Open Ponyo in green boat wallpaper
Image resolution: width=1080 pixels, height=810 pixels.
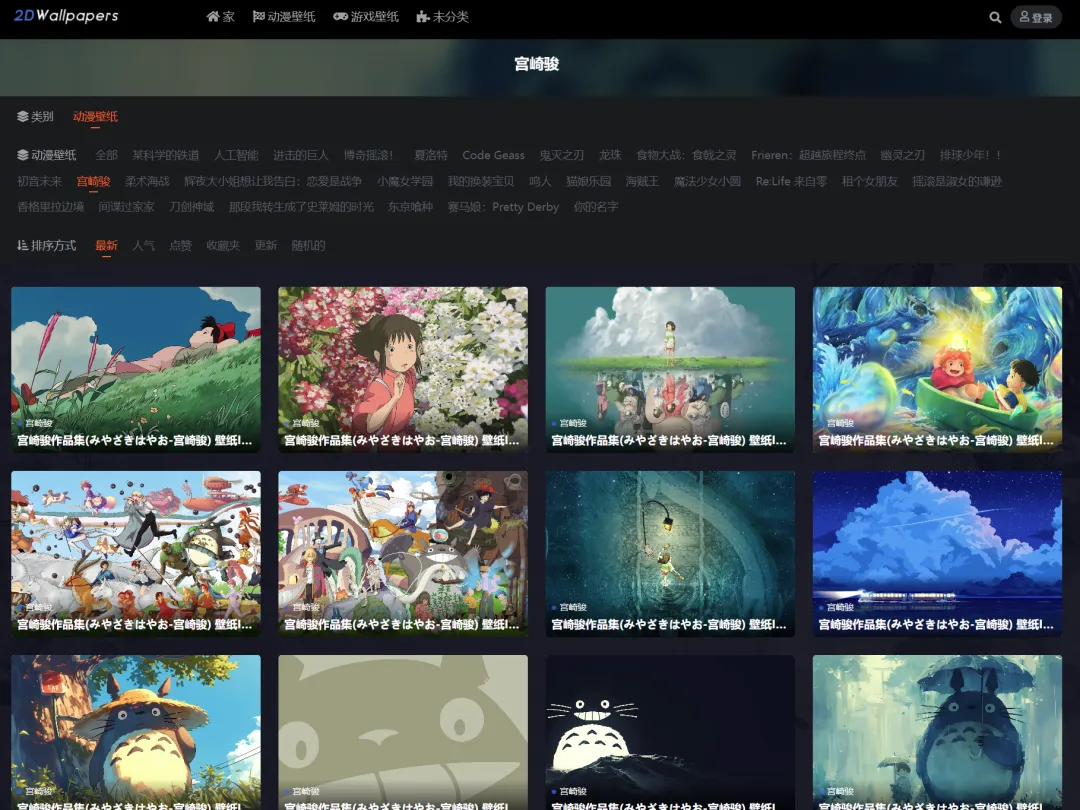[937, 370]
